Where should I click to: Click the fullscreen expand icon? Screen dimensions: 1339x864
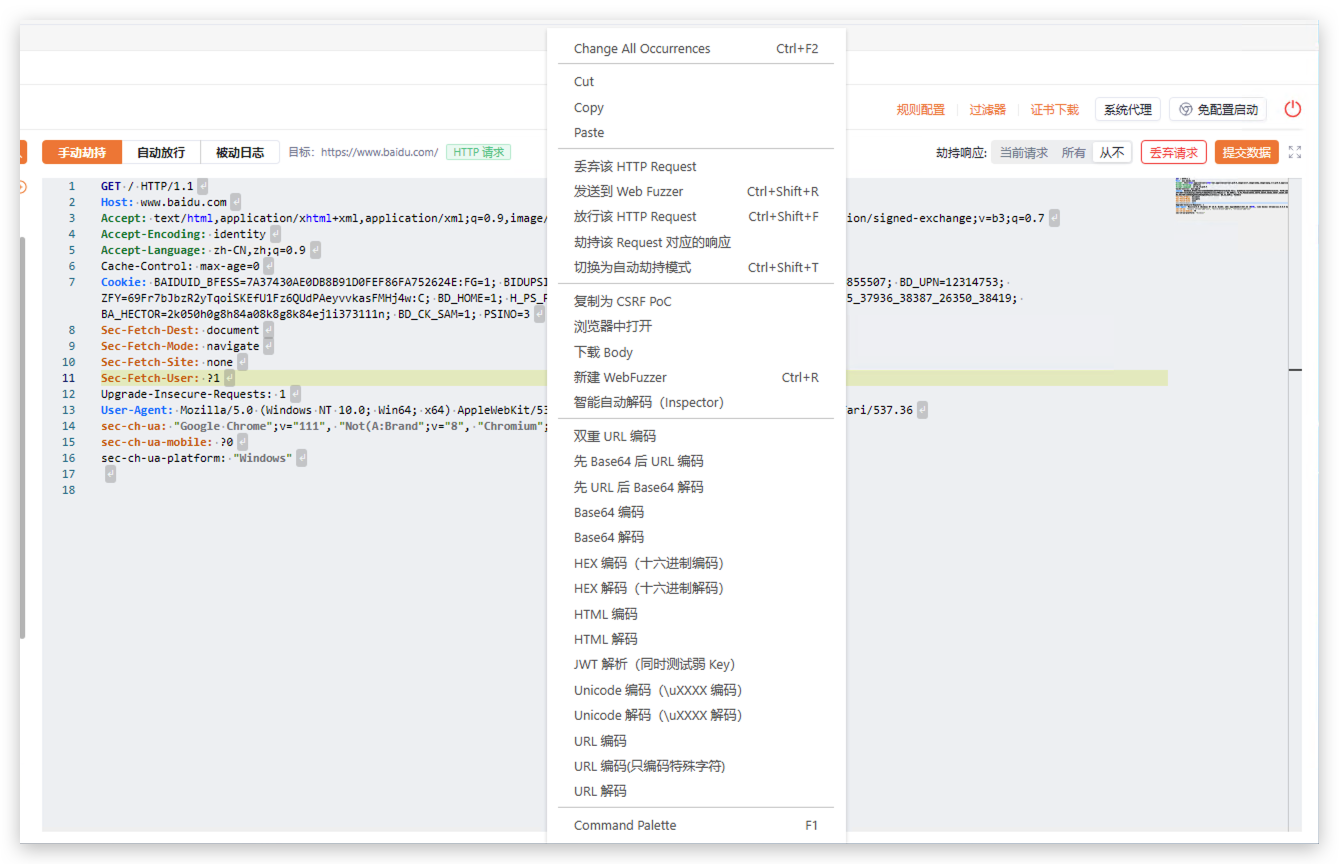pyautogui.click(x=1295, y=152)
